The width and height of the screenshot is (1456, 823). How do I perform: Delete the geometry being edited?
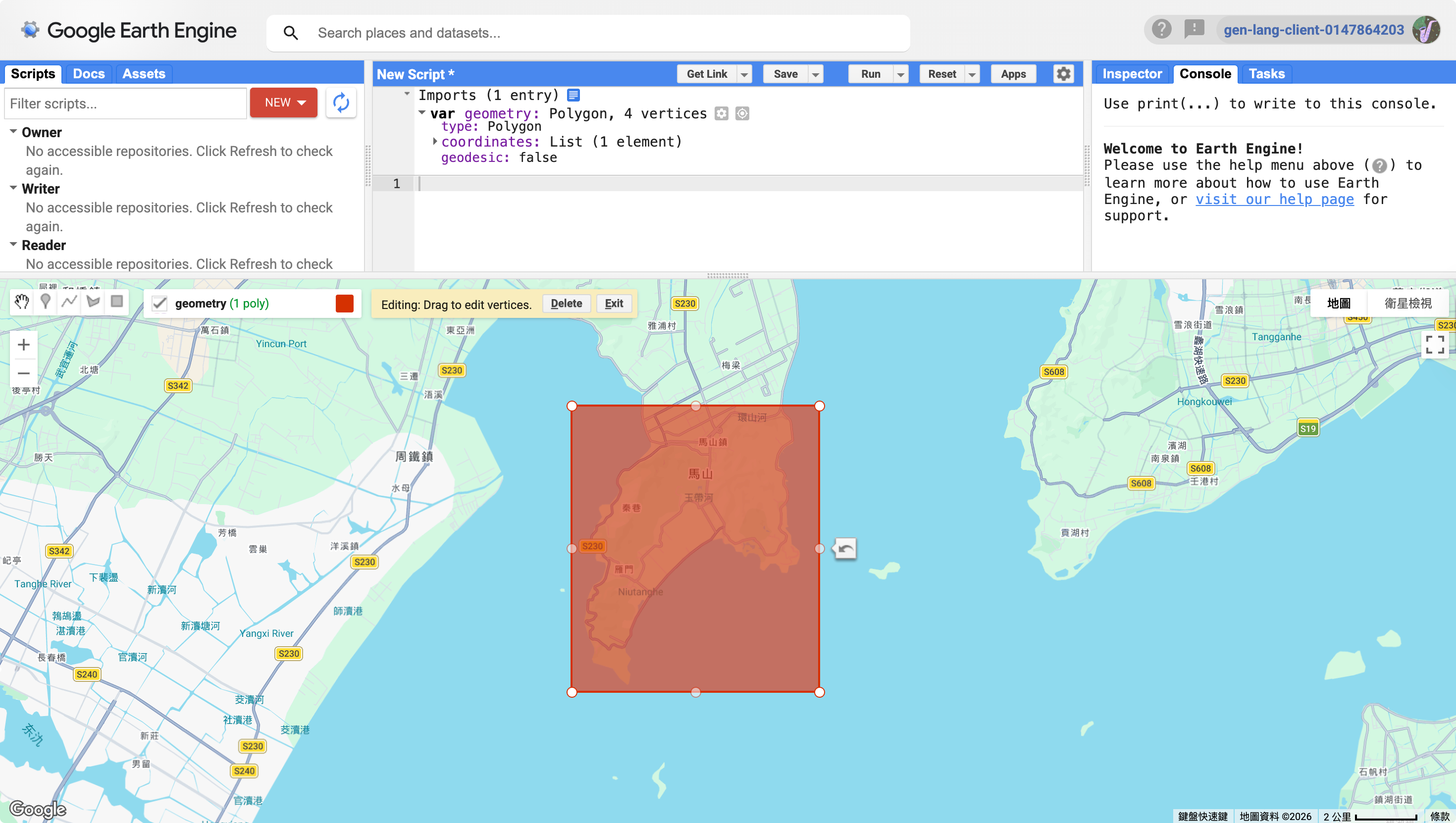click(566, 304)
